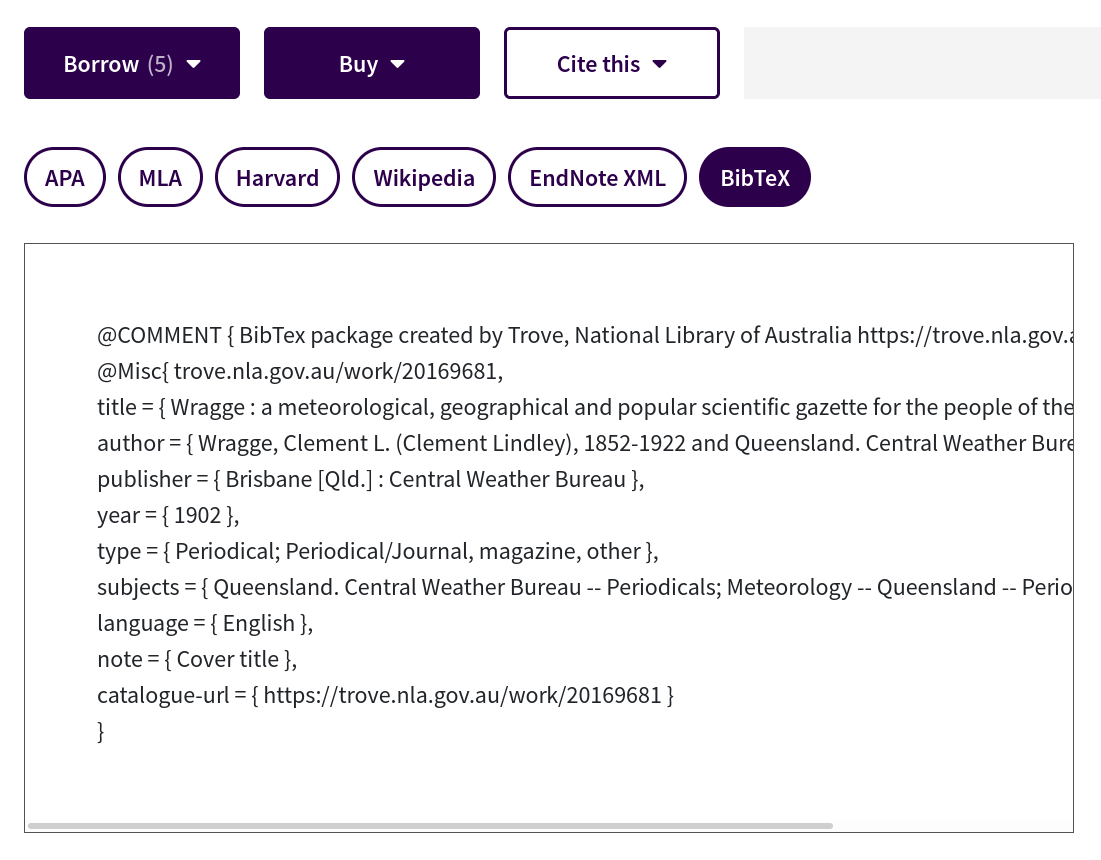The height and width of the screenshot is (860, 1101).
Task: Click the publisher Brisbane line
Action: (371, 479)
